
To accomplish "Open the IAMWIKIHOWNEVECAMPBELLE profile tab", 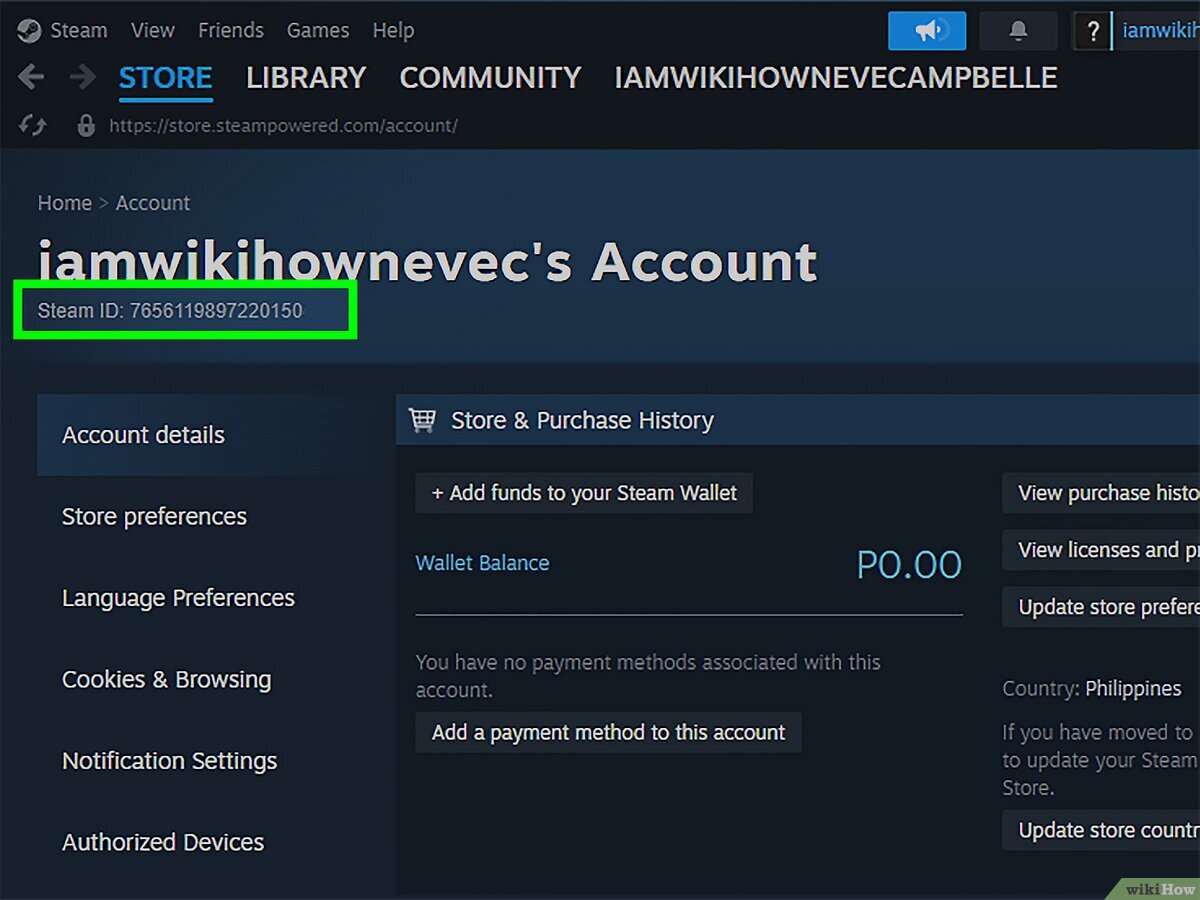I will (x=835, y=78).
